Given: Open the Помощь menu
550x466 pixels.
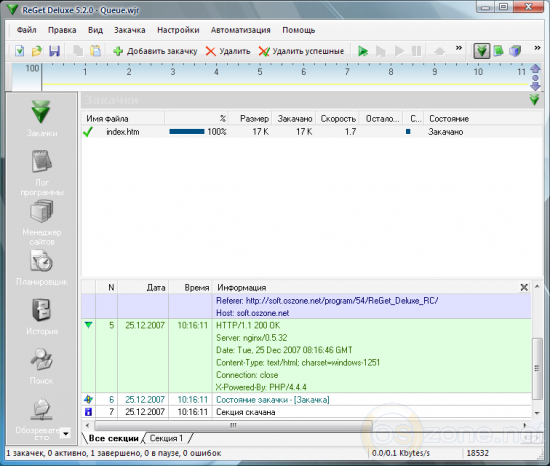Looking at the screenshot, I should (299, 30).
